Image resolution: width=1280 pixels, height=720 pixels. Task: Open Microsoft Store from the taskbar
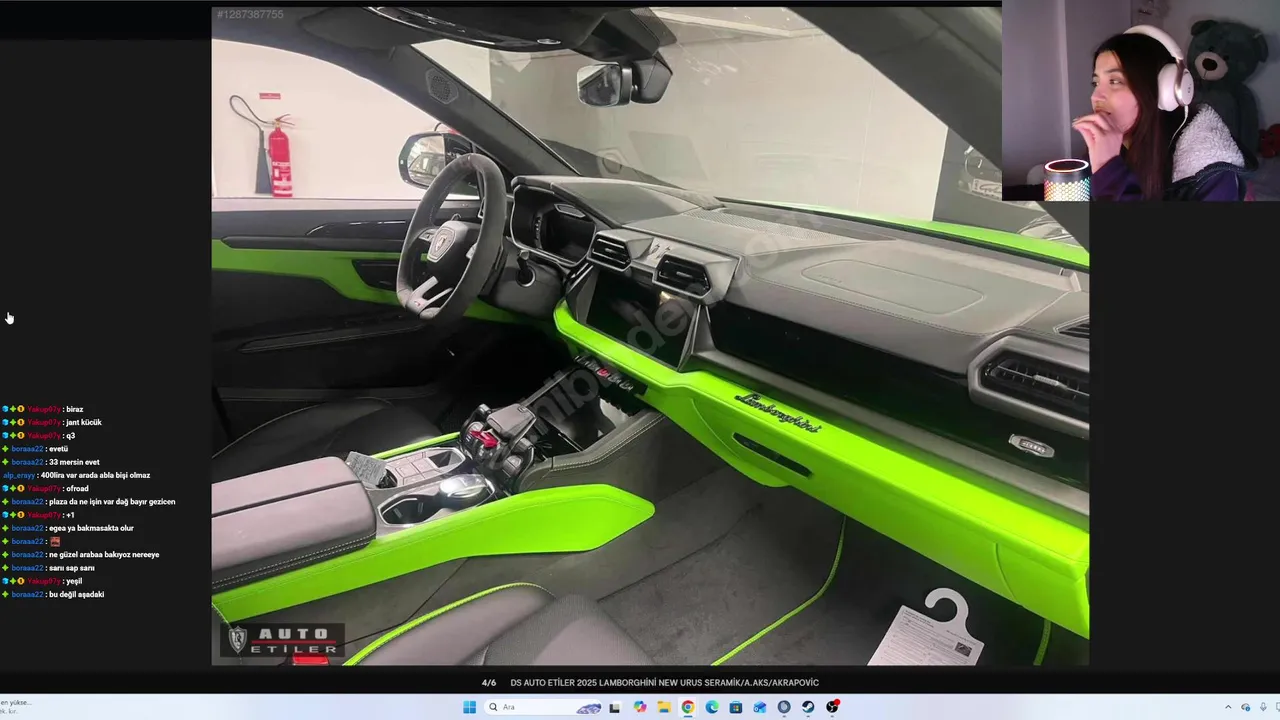[x=736, y=707]
